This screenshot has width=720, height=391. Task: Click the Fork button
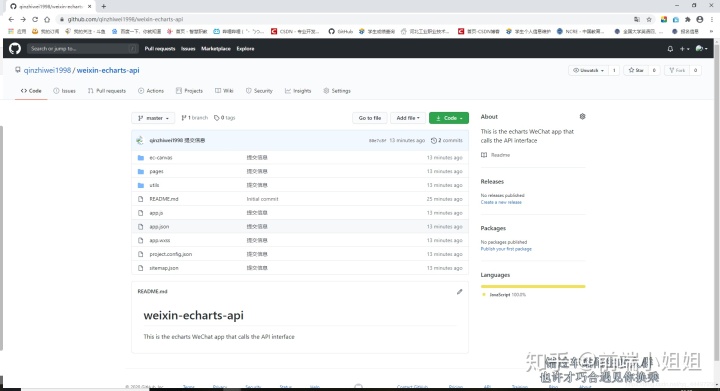point(677,70)
